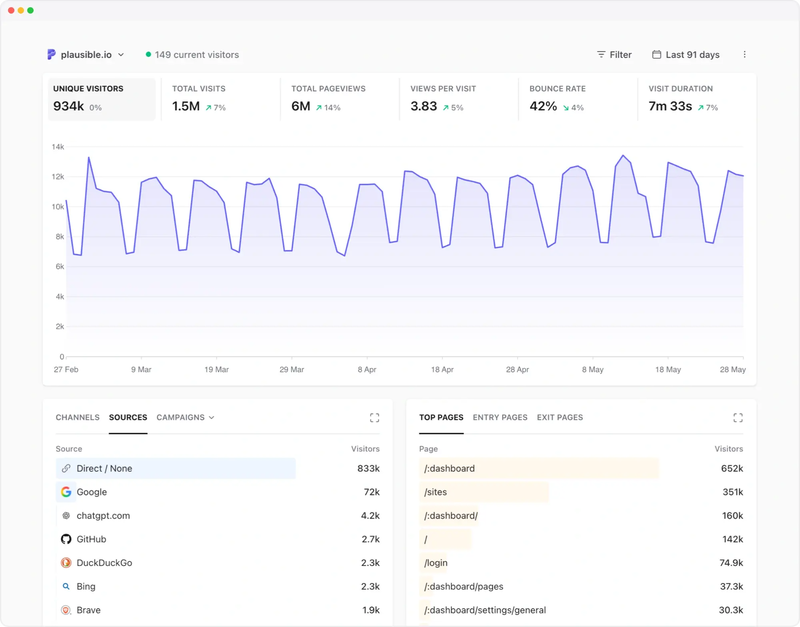800x627 pixels.
Task: Switch to the Entry Pages tab
Action: tap(500, 417)
